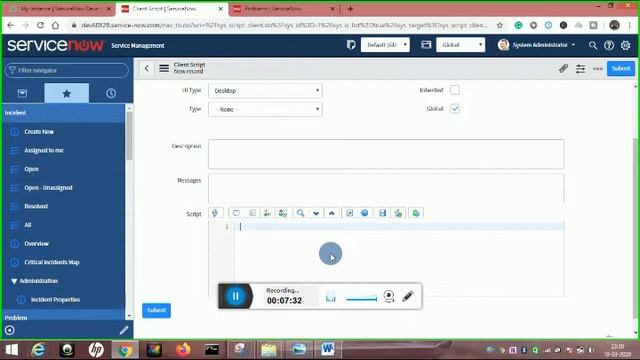Click the script fullscreen toggle icon
The image size is (640, 360).
pos(349,213)
